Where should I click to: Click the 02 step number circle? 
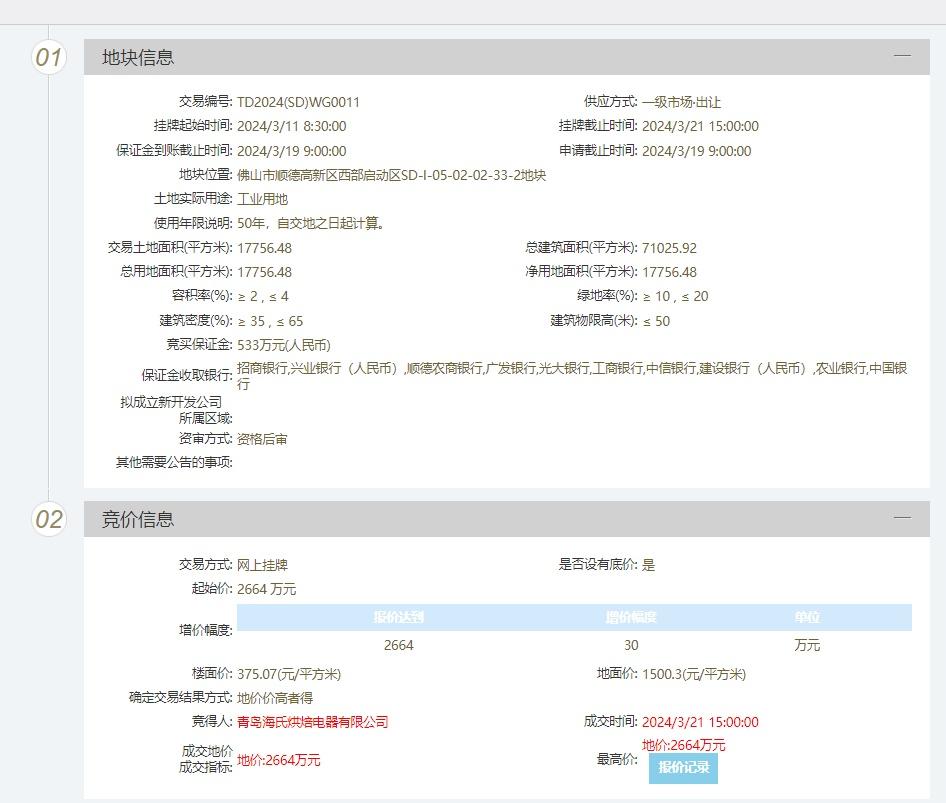click(x=49, y=519)
